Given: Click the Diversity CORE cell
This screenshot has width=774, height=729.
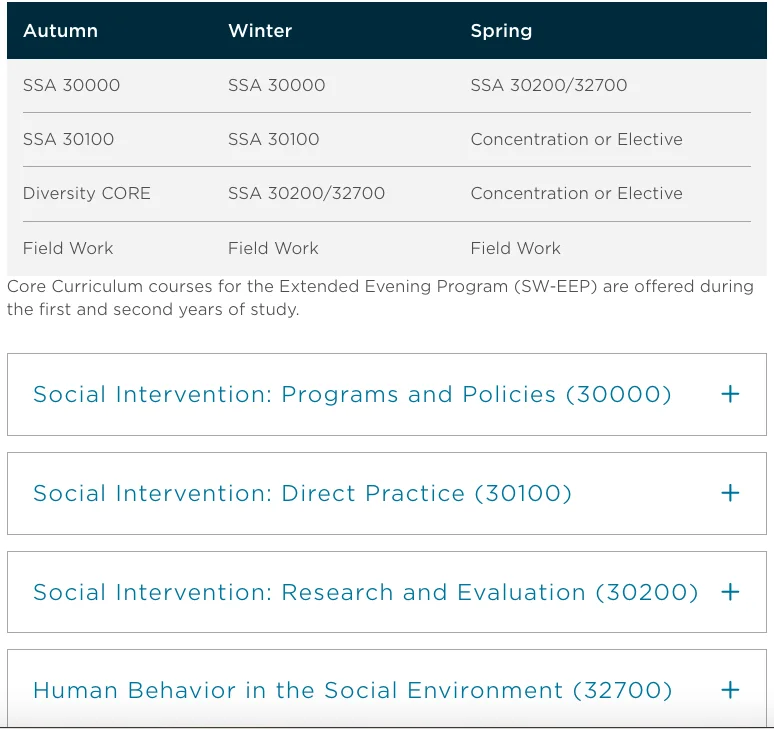Looking at the screenshot, I should click(87, 193).
